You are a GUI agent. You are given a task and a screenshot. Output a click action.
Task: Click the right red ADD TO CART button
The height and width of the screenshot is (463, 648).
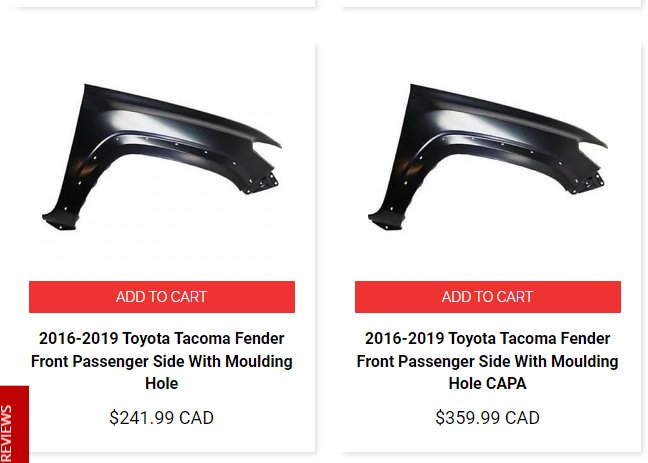tap(488, 297)
